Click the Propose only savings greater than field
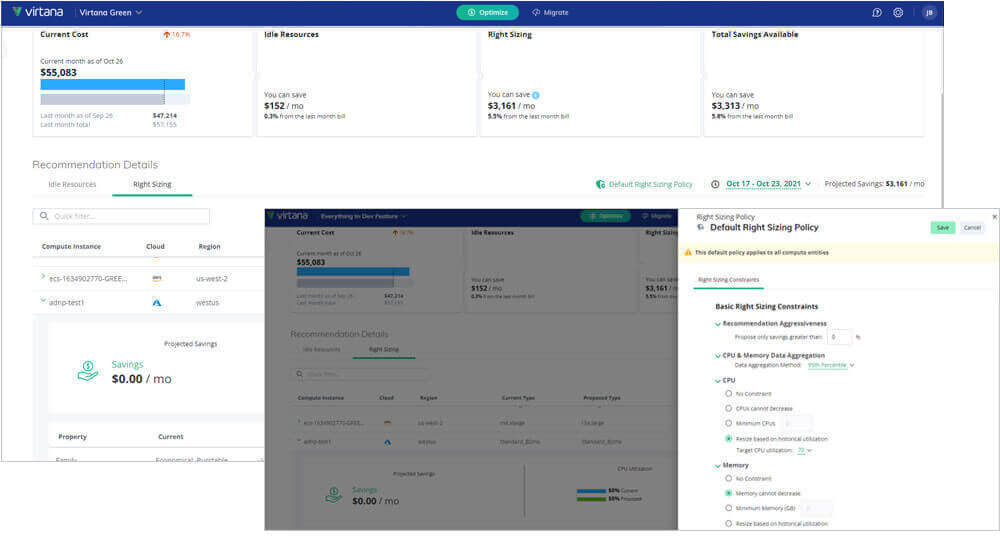This screenshot has width=1000, height=559. tap(839, 337)
